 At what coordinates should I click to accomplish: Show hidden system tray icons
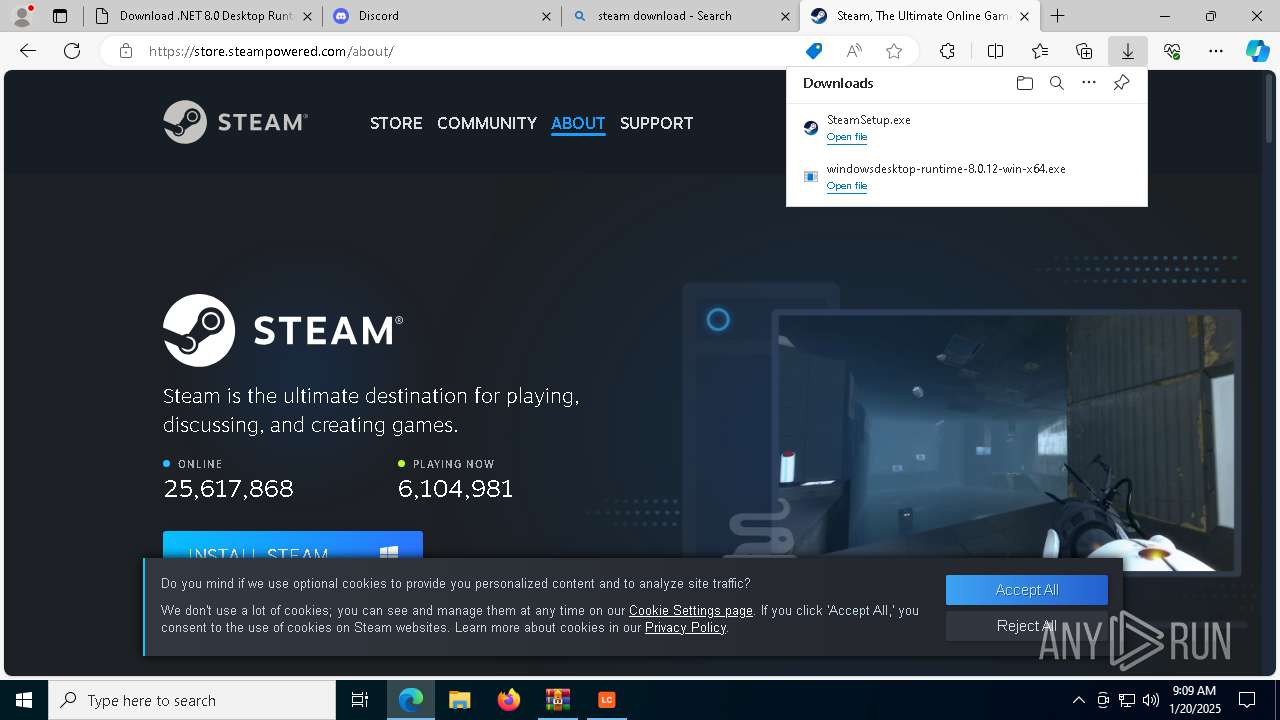click(x=1078, y=700)
